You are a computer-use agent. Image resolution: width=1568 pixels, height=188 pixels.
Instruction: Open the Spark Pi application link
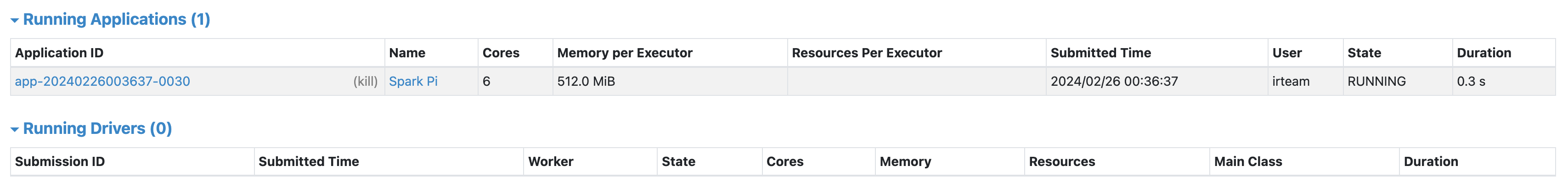(x=413, y=82)
